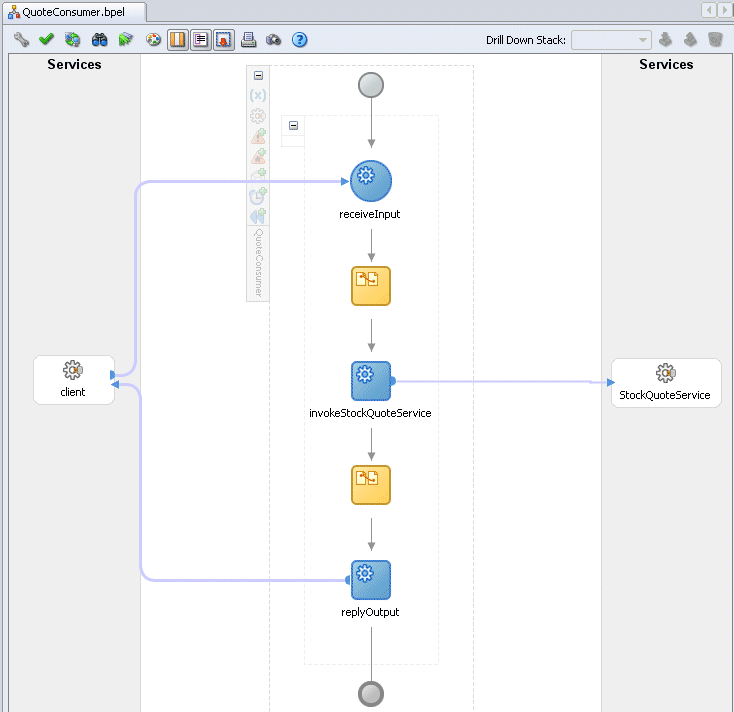Capture diagram image with camera icon
Viewport: 734px width, 712px height.
click(273, 40)
